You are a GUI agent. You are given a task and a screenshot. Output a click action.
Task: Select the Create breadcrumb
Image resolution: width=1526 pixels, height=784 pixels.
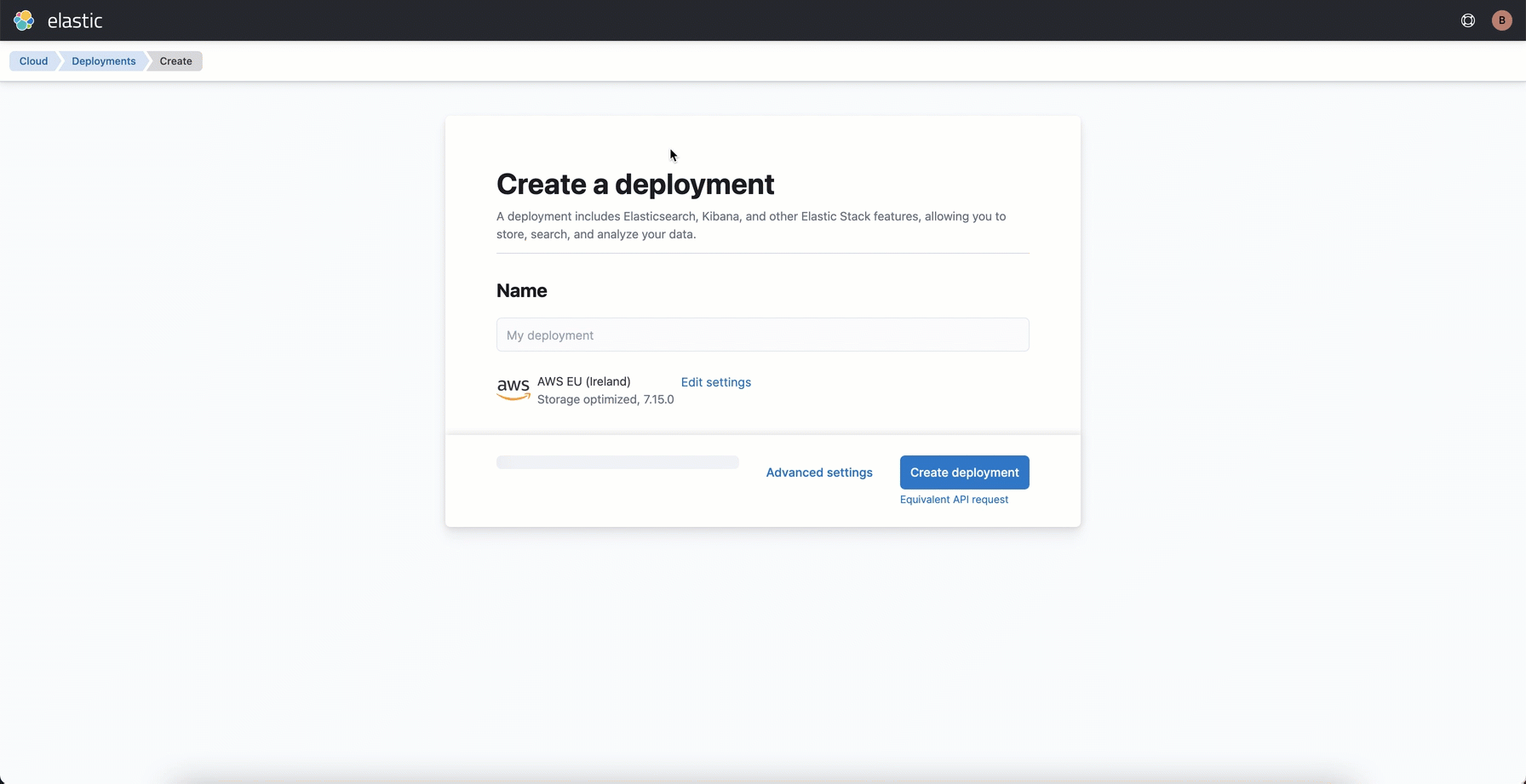coord(175,61)
